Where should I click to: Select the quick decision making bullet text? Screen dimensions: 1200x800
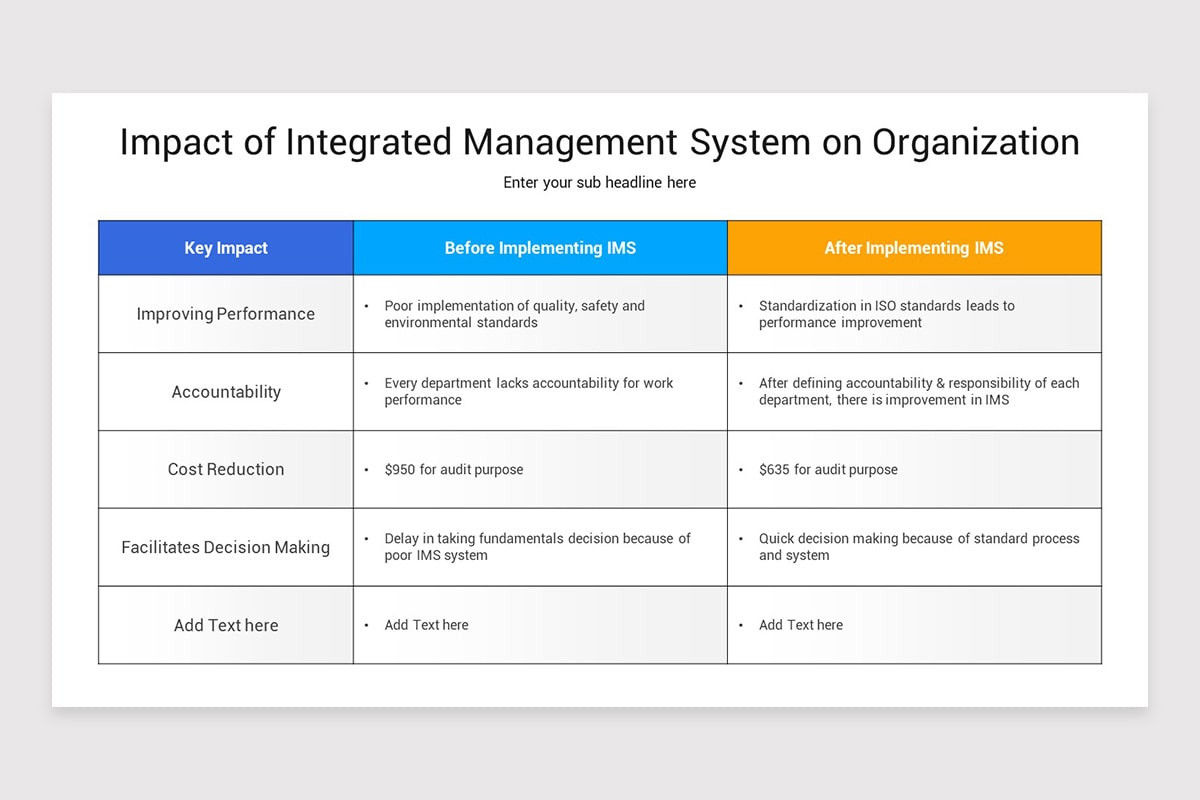pos(919,547)
